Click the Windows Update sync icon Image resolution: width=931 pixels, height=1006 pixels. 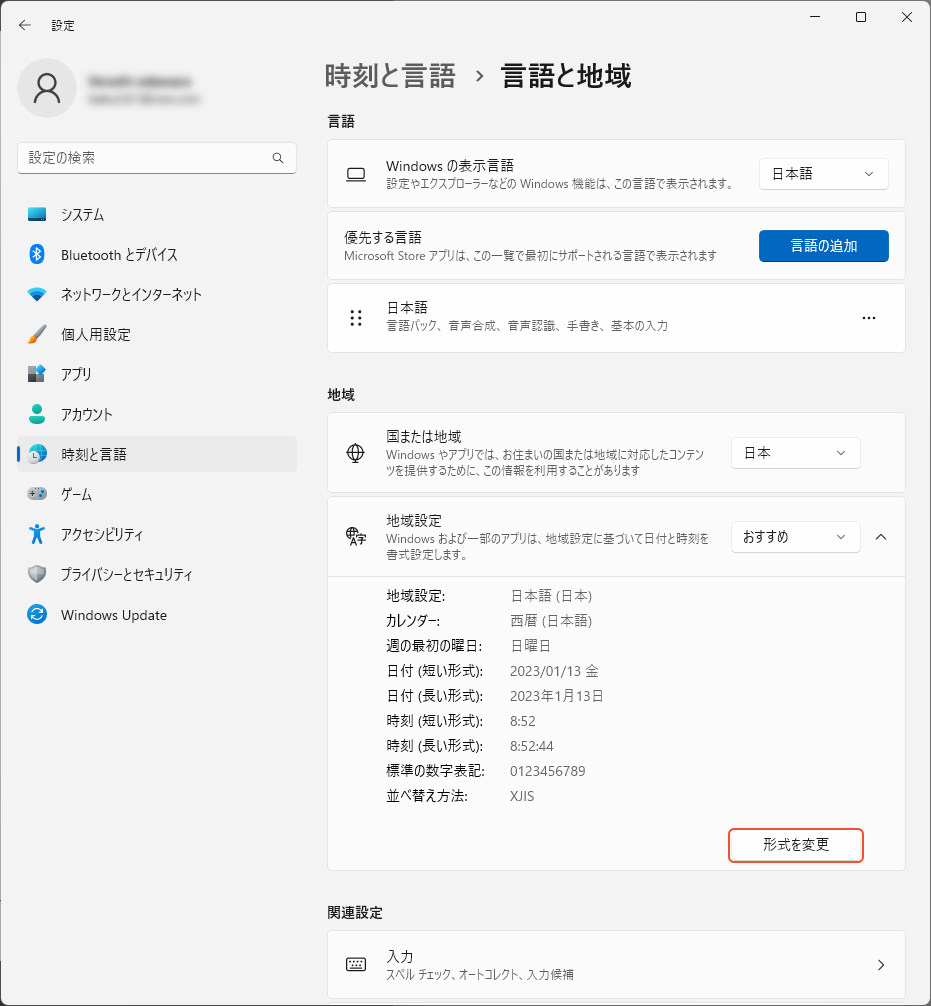tap(37, 615)
